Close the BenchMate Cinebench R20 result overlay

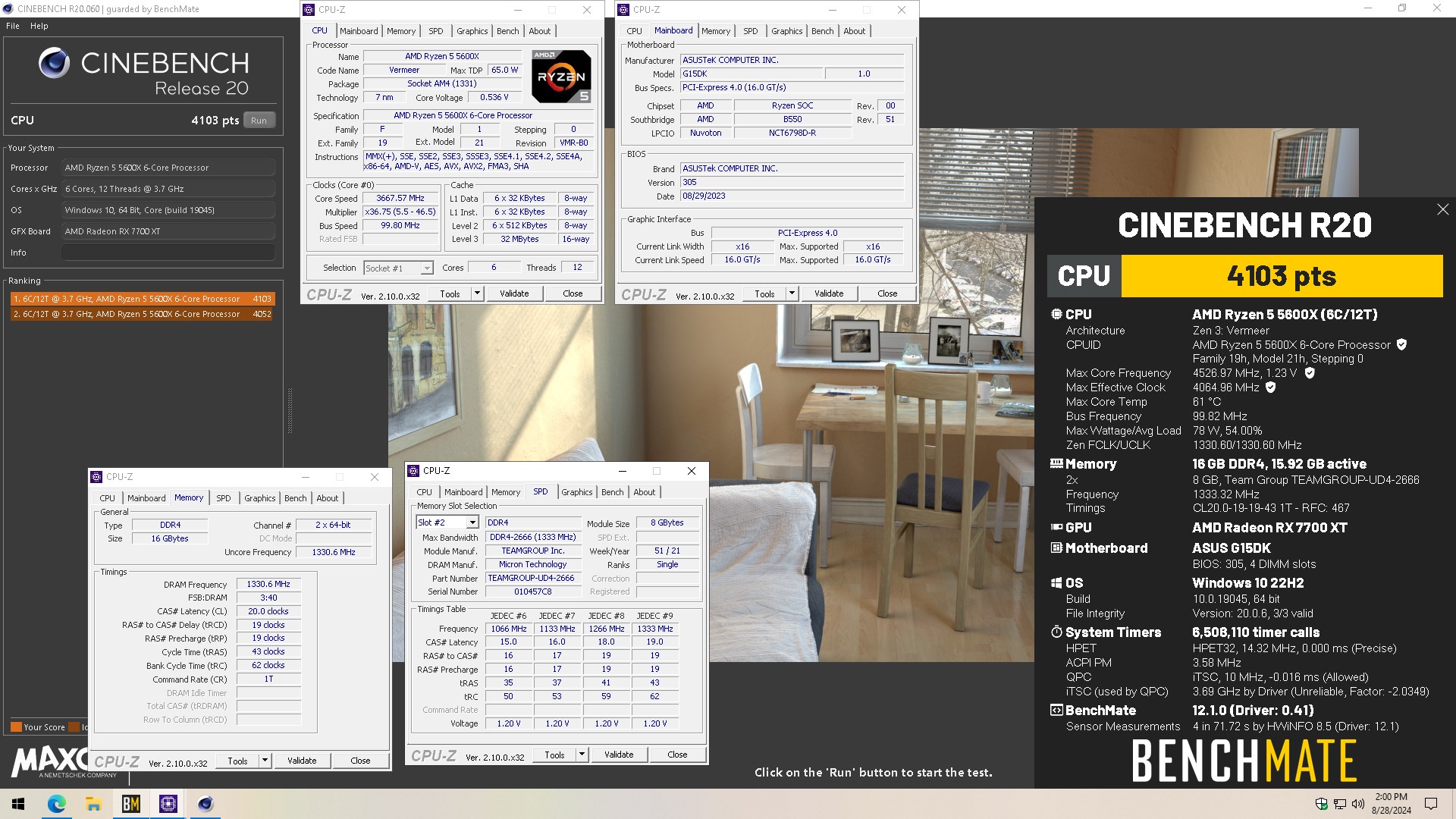(x=1442, y=209)
